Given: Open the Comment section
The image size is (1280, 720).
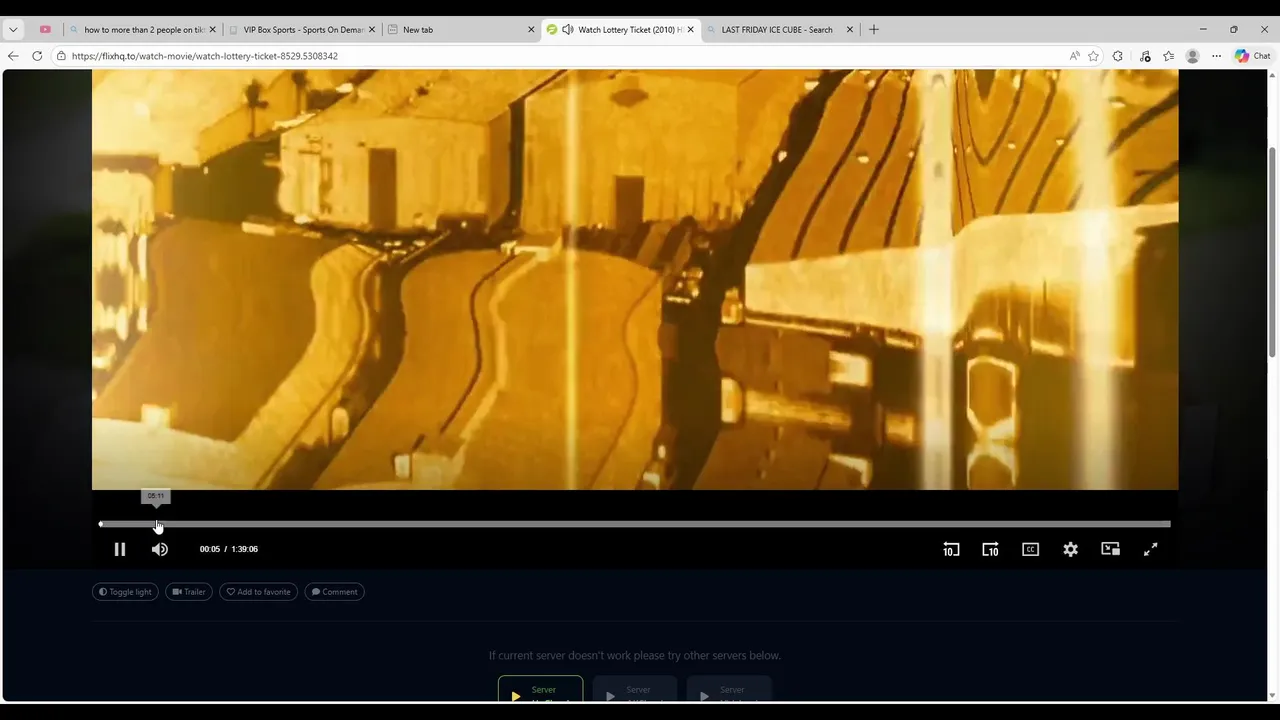Looking at the screenshot, I should pos(334,592).
